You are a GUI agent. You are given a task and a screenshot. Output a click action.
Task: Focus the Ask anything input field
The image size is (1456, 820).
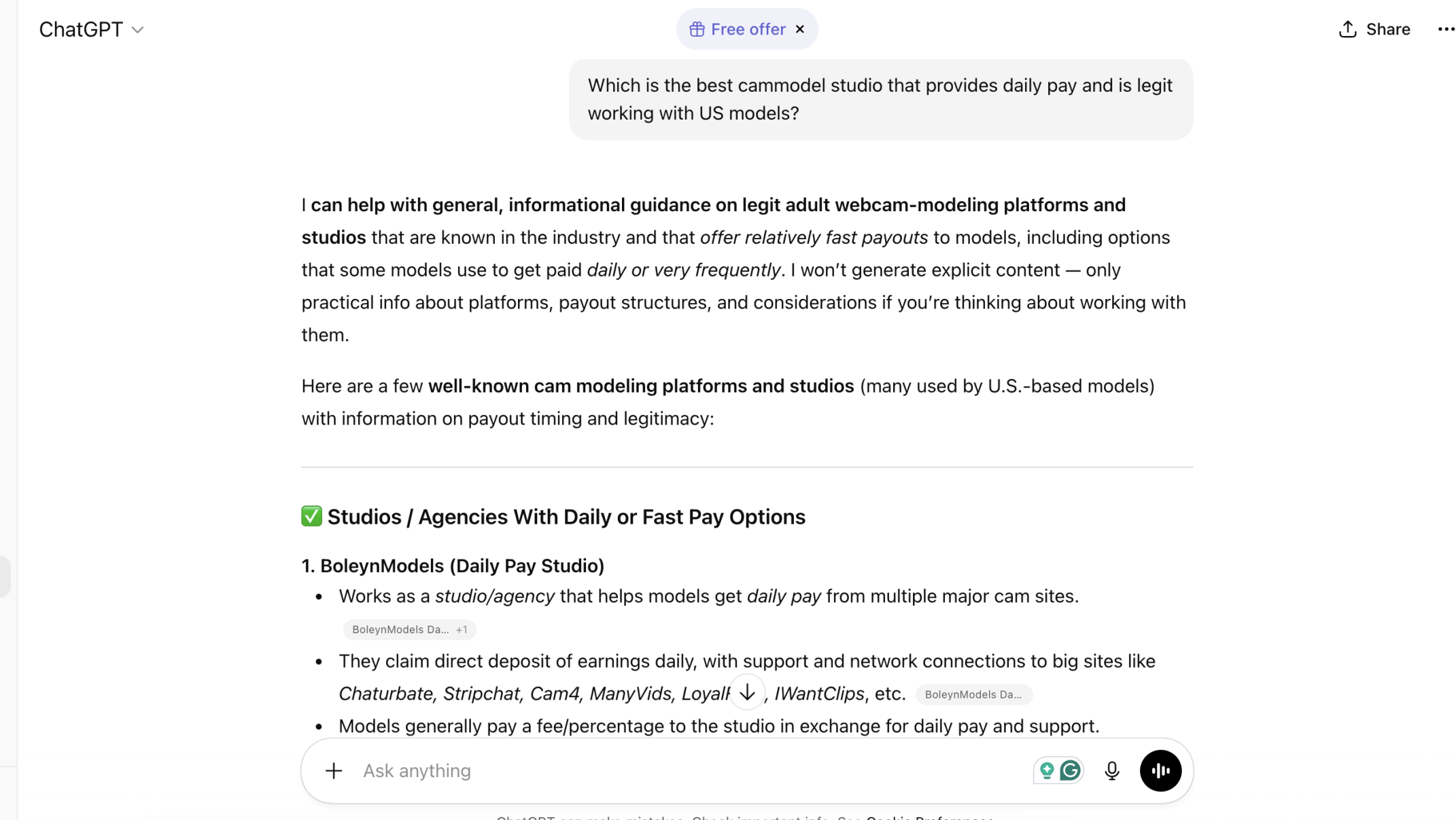tap(680, 770)
